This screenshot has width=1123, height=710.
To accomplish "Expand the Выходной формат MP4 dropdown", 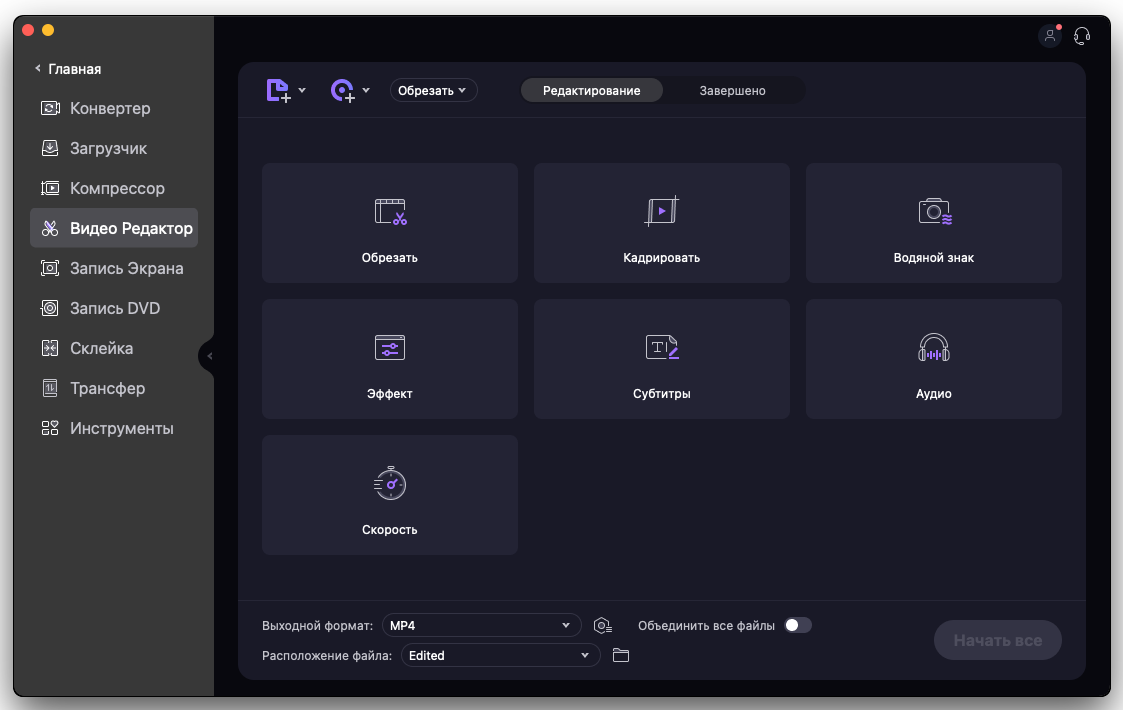I will coord(481,626).
